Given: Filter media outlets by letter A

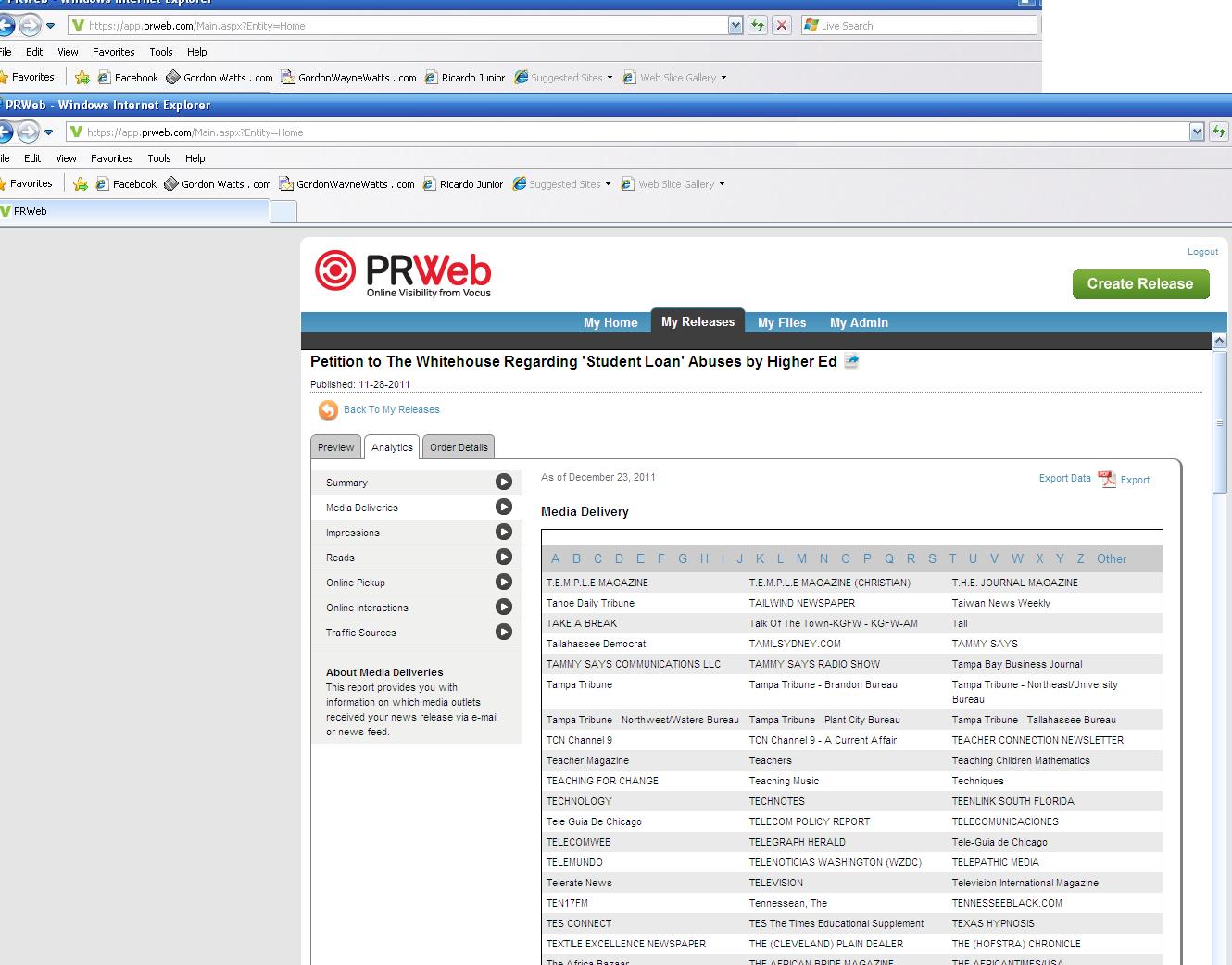Looking at the screenshot, I should pyautogui.click(x=555, y=558).
